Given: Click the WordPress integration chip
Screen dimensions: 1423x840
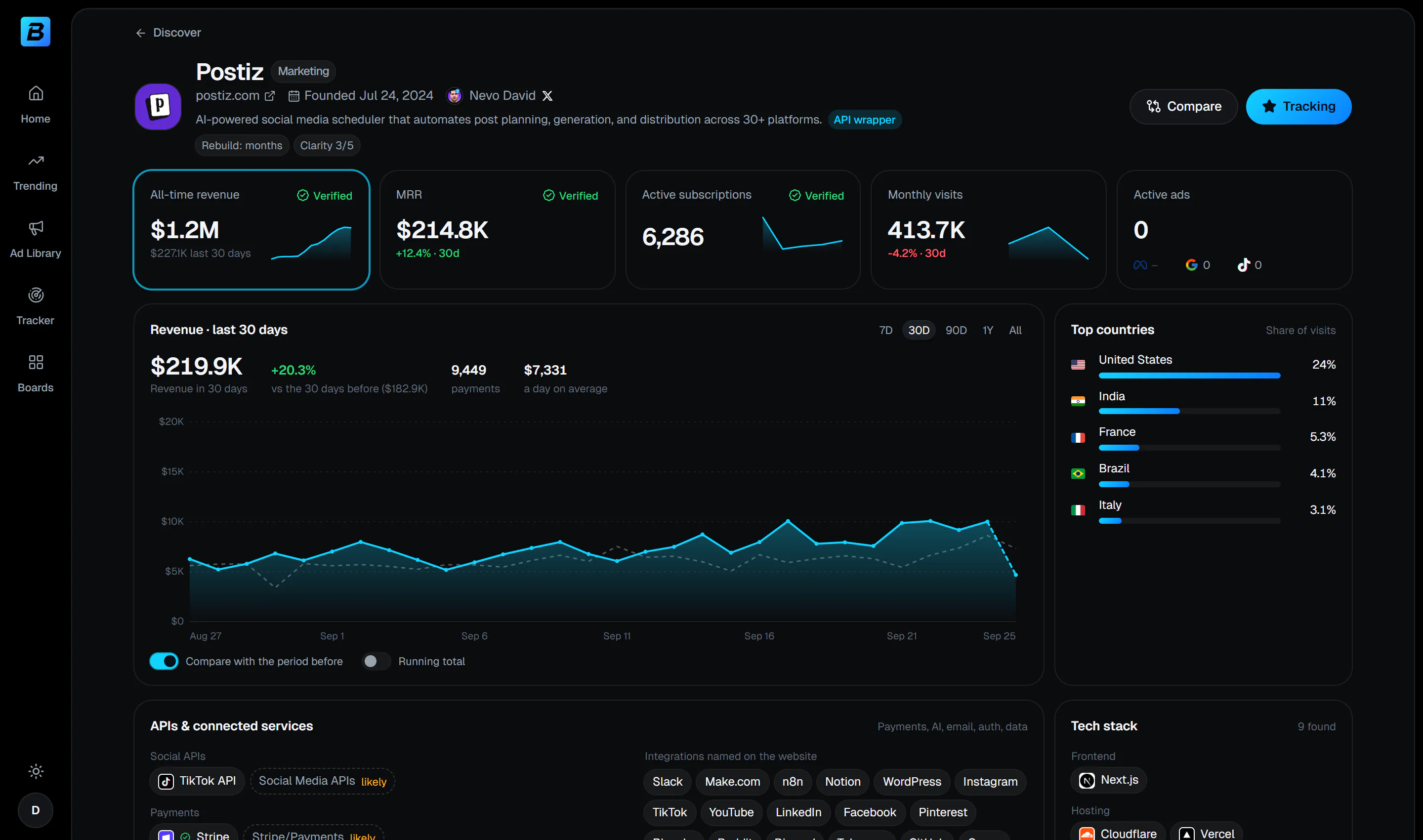Looking at the screenshot, I should [912, 782].
